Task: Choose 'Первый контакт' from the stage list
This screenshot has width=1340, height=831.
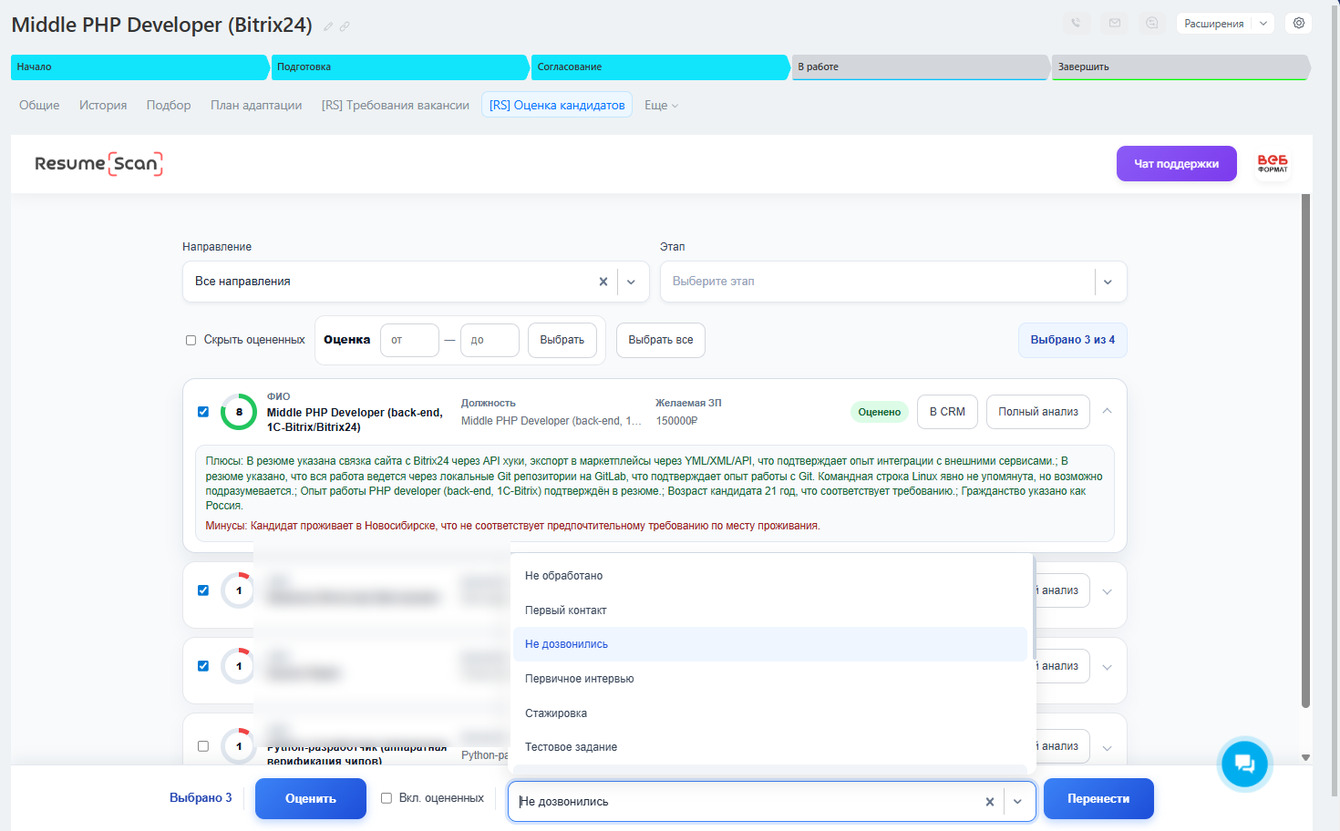Action: (770, 610)
